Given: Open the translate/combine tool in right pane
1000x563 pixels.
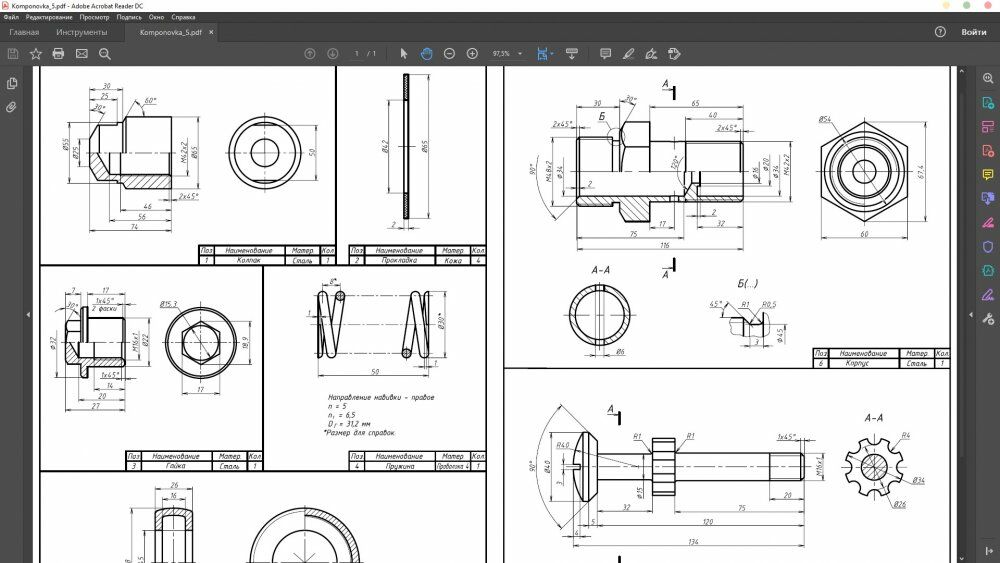Looking at the screenshot, I should click(988, 198).
